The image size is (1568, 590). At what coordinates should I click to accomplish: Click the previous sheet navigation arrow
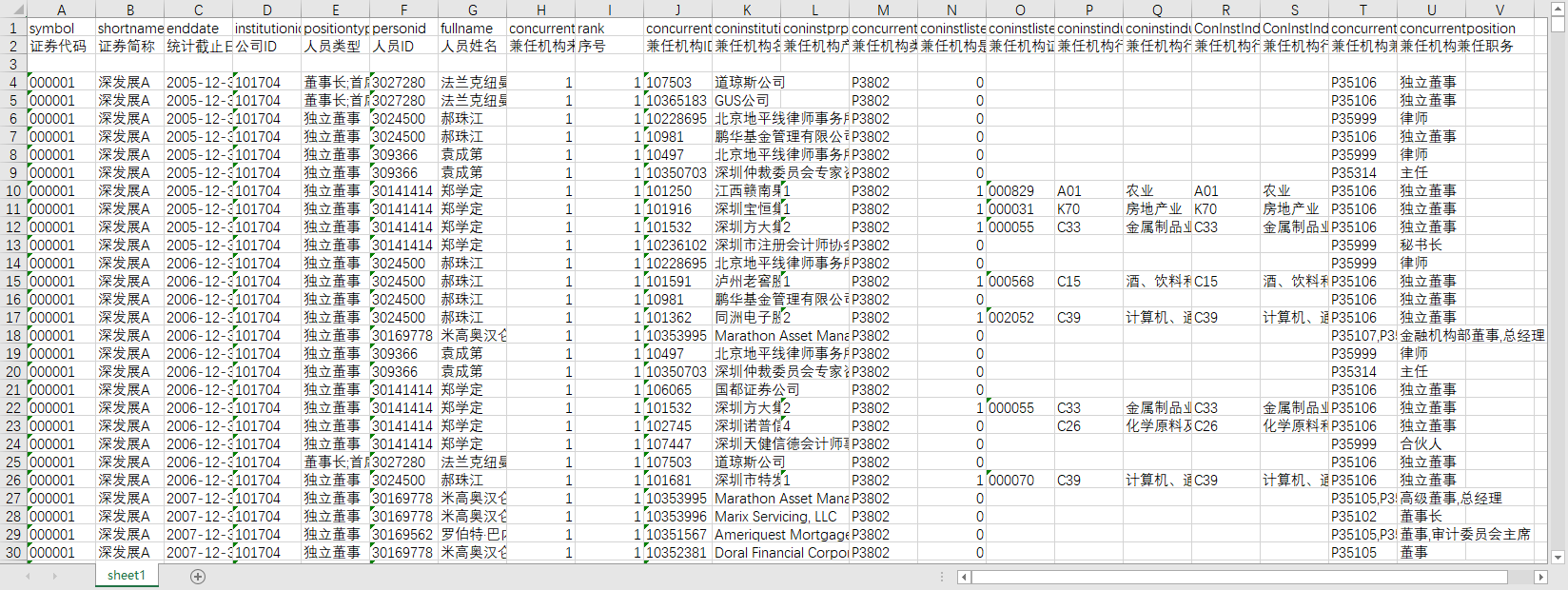tap(29, 576)
